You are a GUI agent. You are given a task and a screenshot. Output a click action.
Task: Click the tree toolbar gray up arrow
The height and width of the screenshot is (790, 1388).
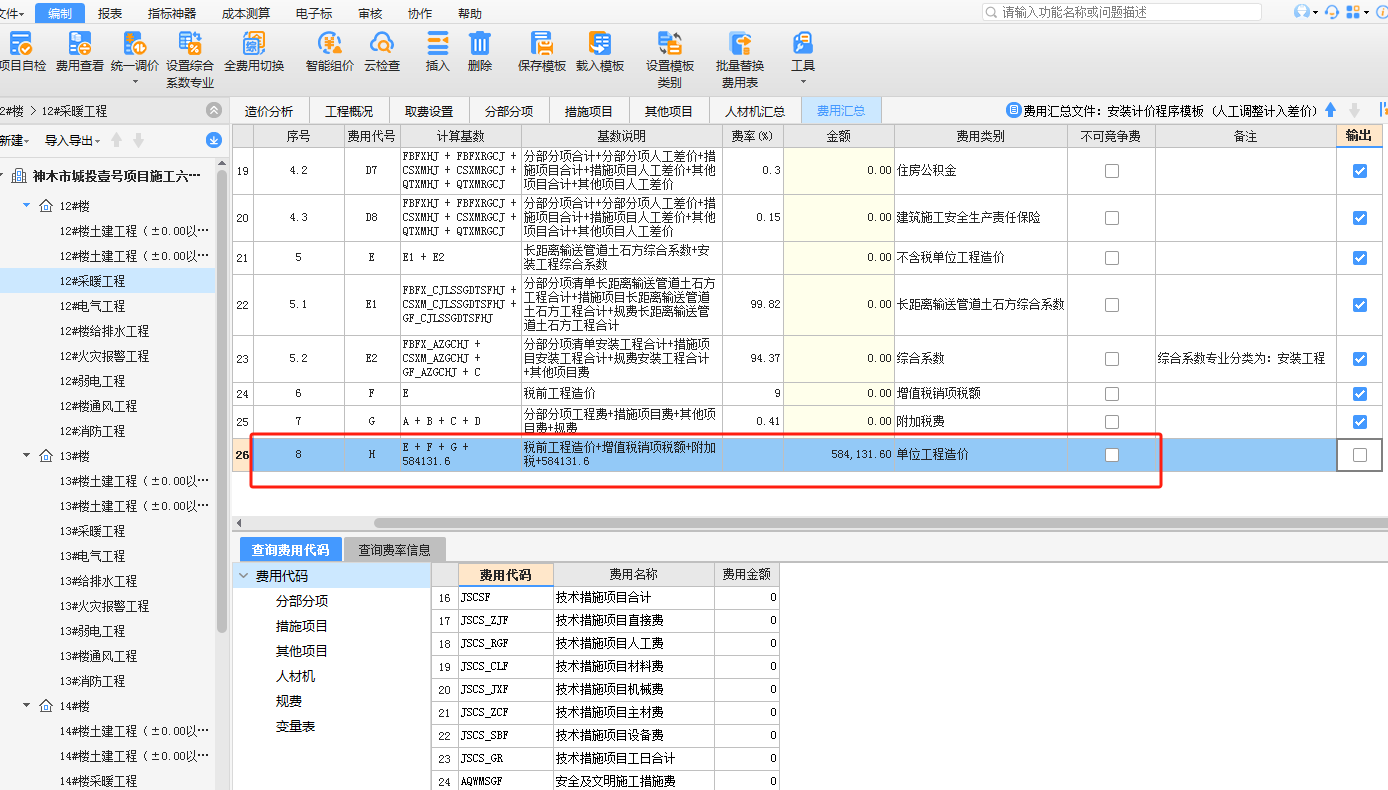[117, 141]
